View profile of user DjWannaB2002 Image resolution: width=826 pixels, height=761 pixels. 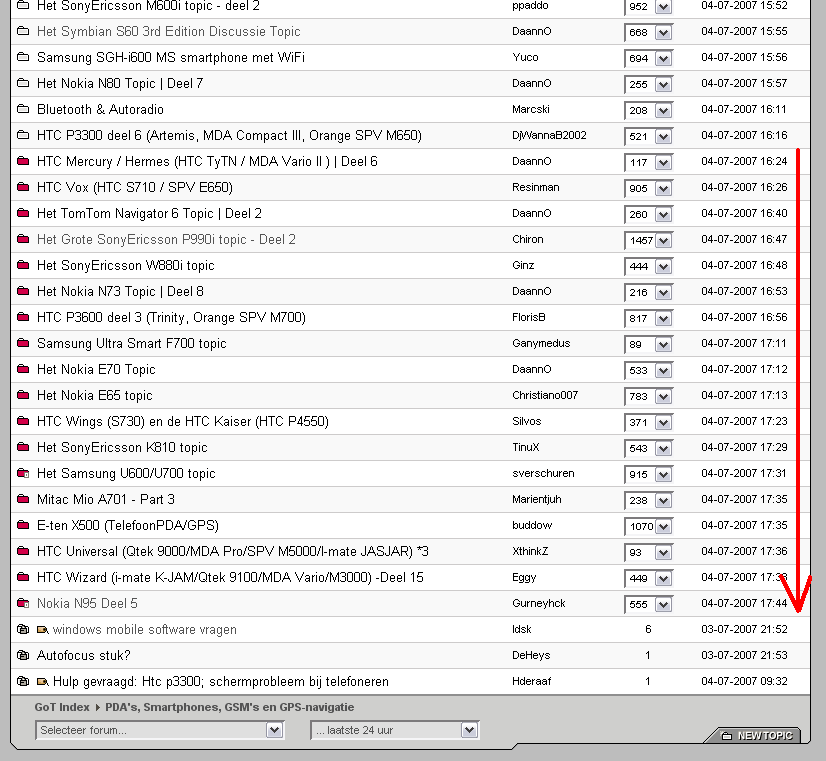pos(549,135)
